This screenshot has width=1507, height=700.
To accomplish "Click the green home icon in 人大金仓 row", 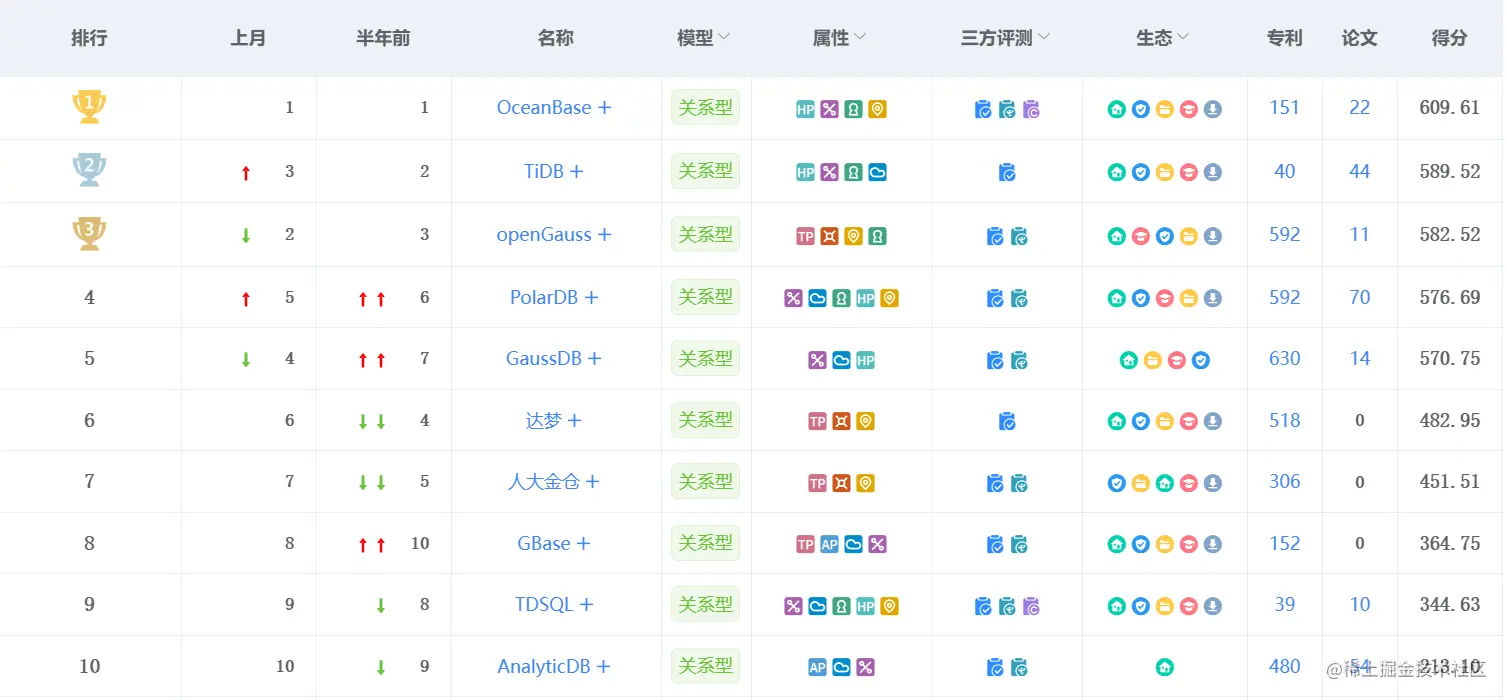I will pos(1164,484).
